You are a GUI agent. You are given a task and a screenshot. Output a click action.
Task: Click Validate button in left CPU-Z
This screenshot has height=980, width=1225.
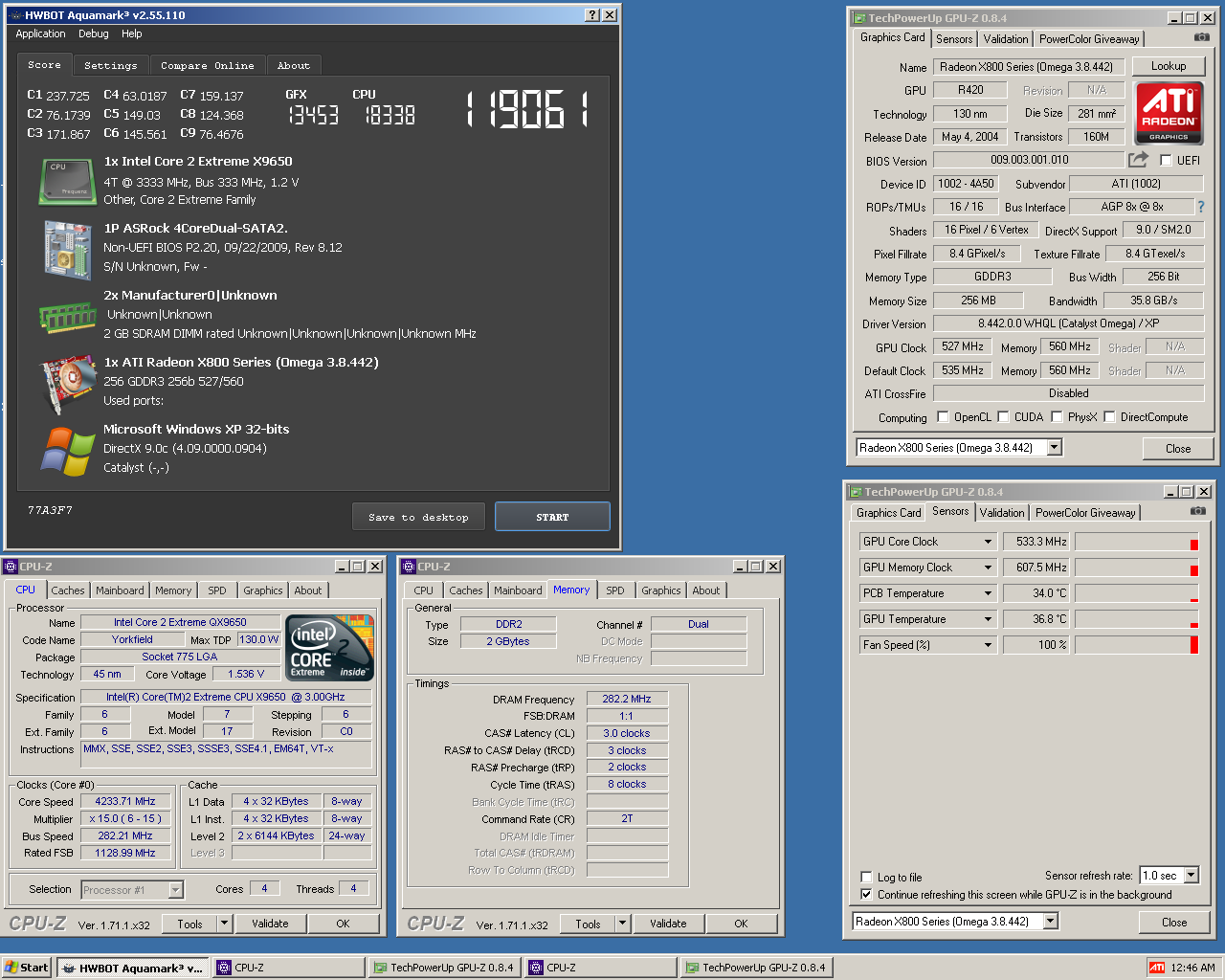270,924
